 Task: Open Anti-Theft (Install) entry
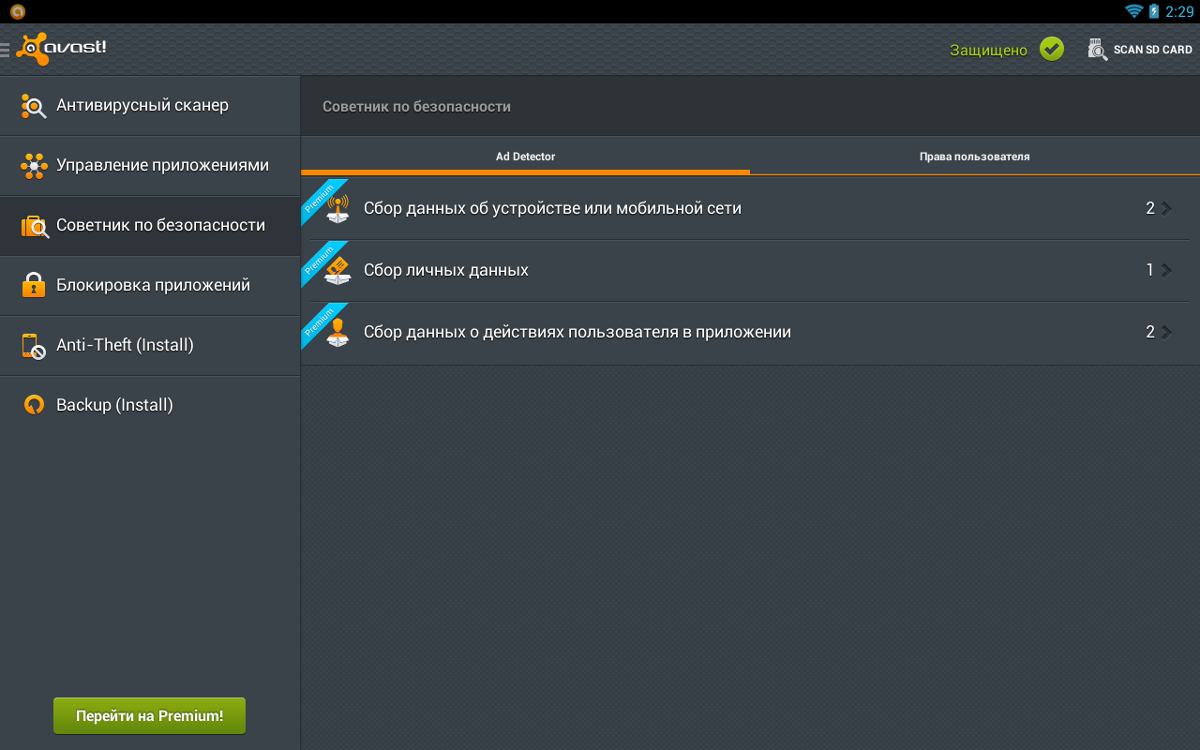point(150,346)
